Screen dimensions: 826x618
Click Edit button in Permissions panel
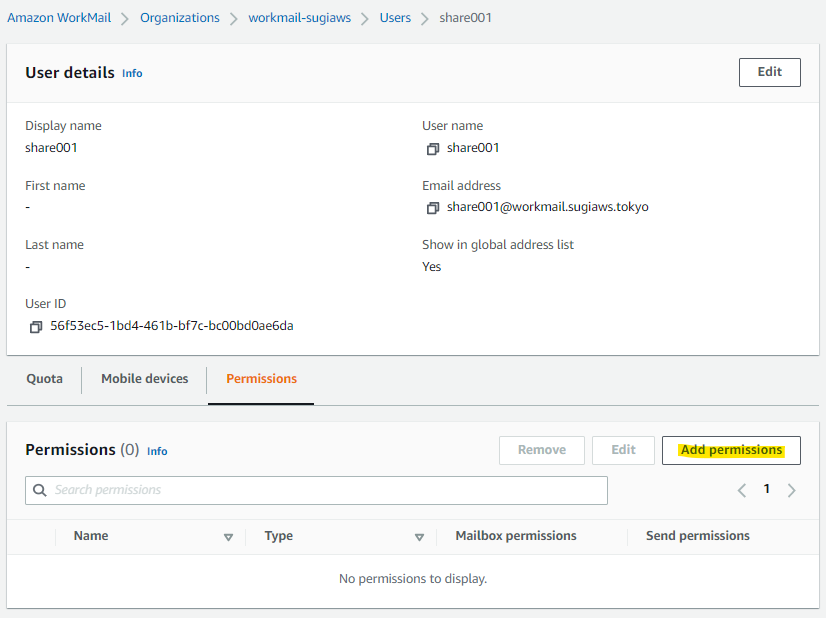[x=623, y=450]
